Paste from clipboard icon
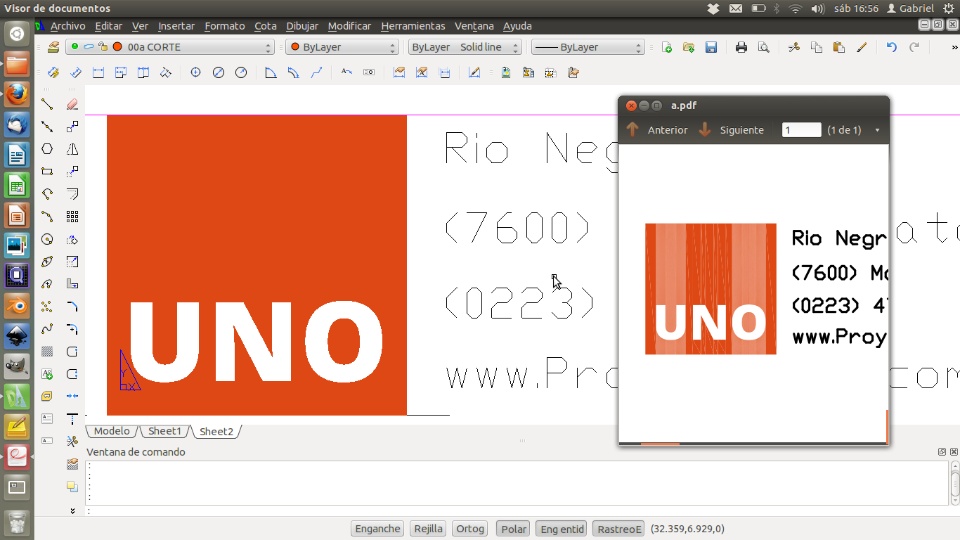The image size is (960, 540). [x=839, y=47]
